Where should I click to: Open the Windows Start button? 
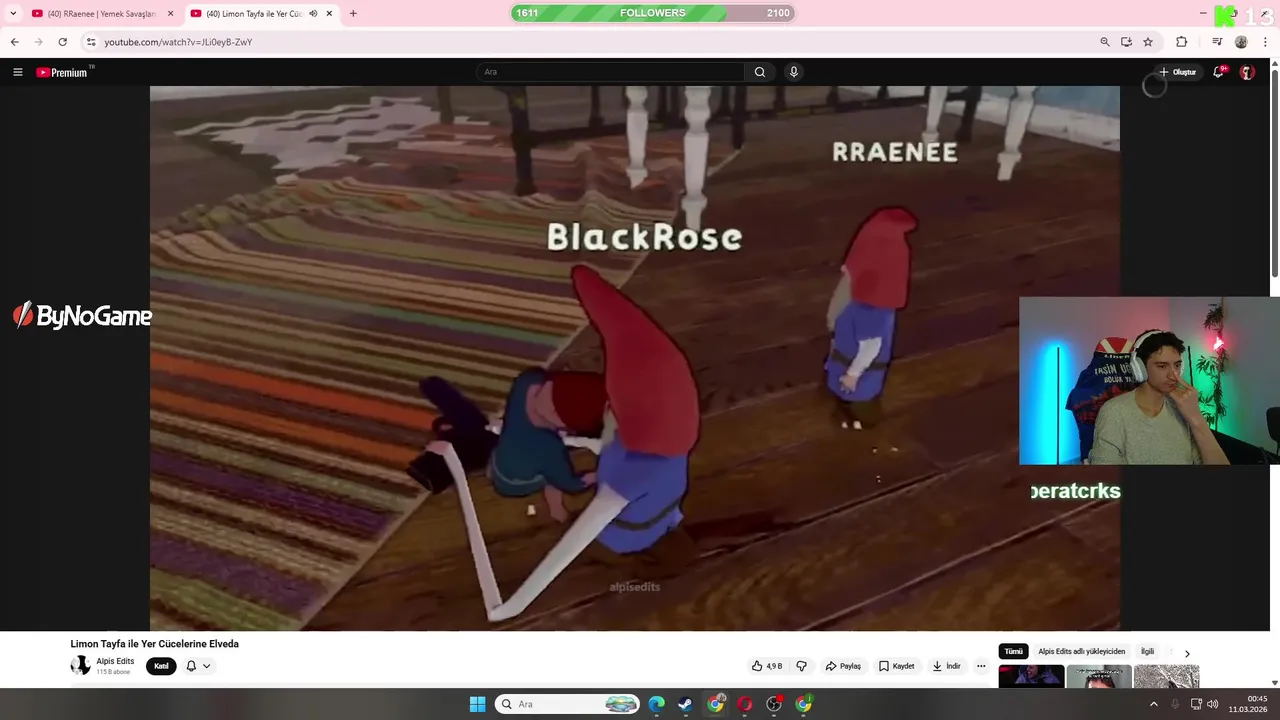click(x=478, y=704)
